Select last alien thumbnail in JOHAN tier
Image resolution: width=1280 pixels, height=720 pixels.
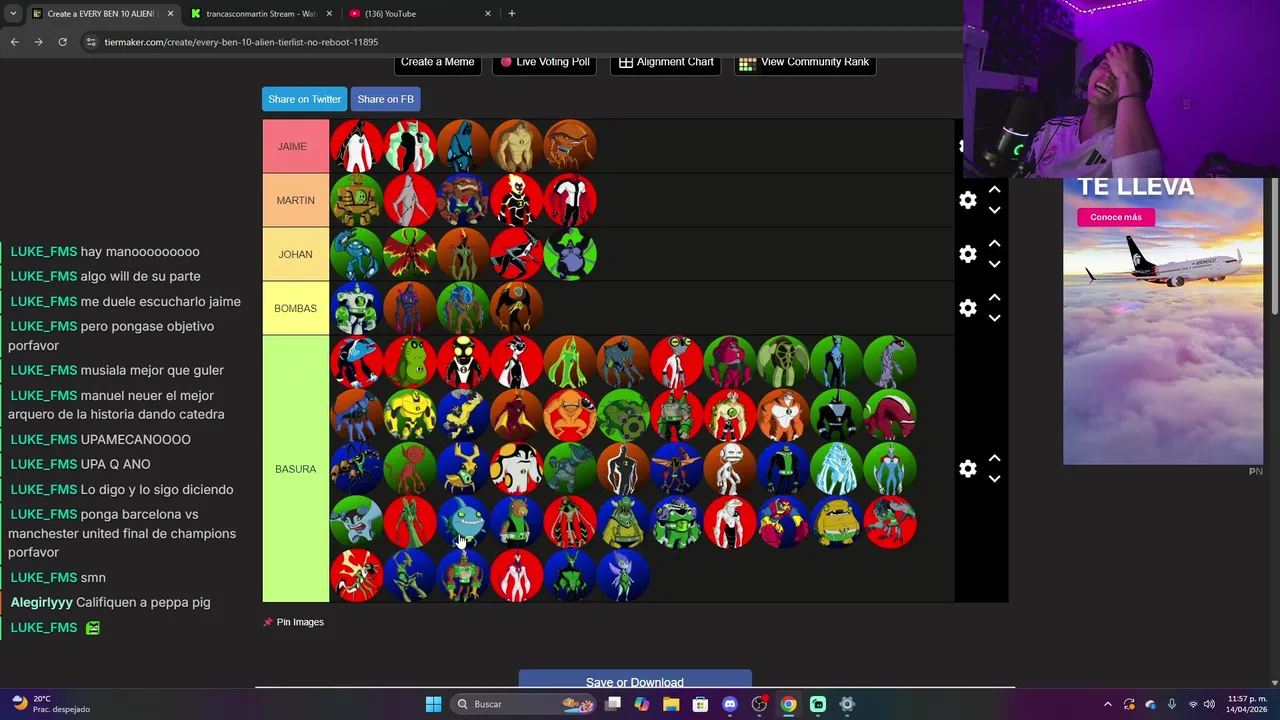click(x=570, y=254)
